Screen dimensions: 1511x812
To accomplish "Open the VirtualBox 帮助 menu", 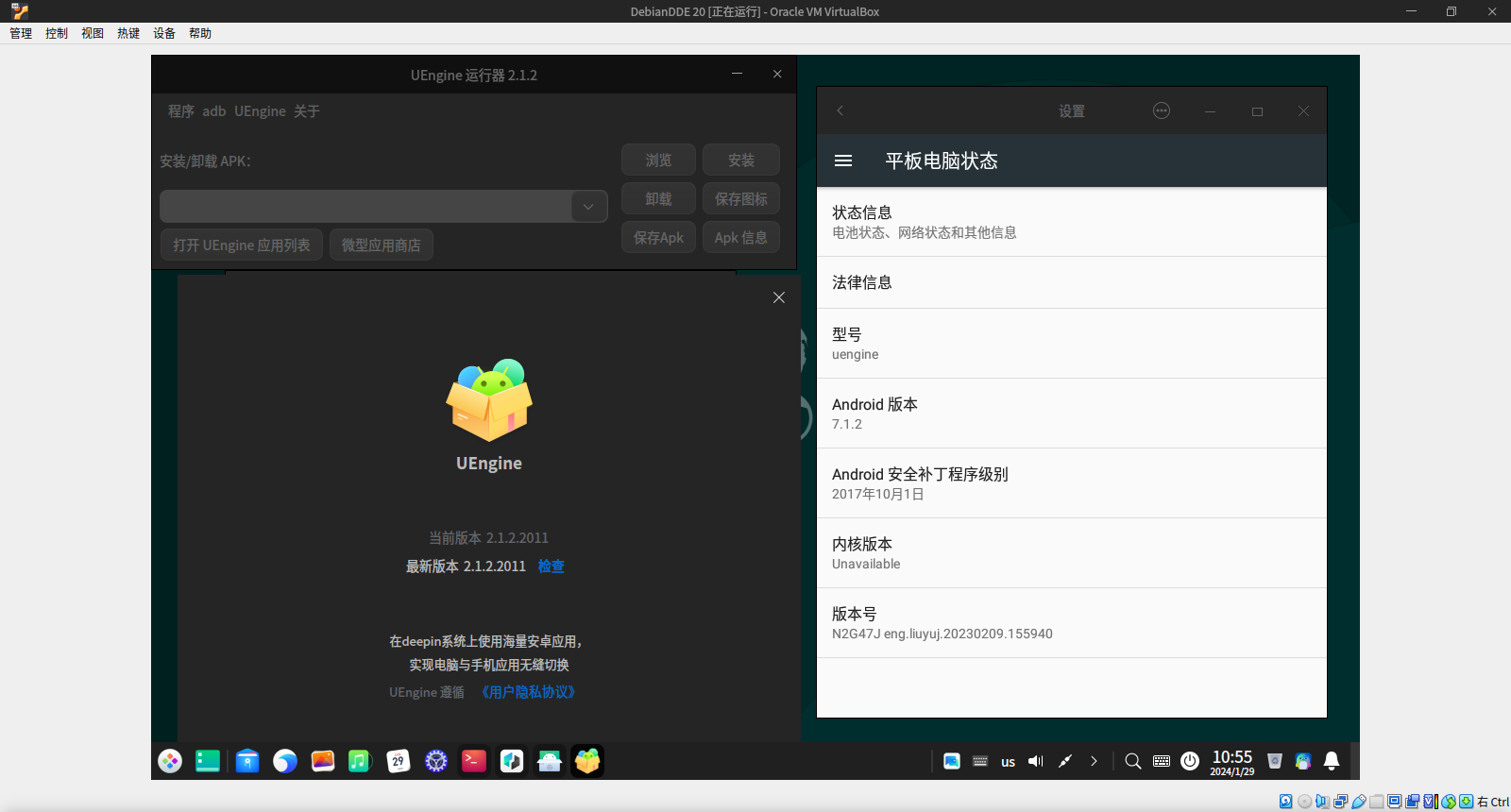I will tap(200, 33).
